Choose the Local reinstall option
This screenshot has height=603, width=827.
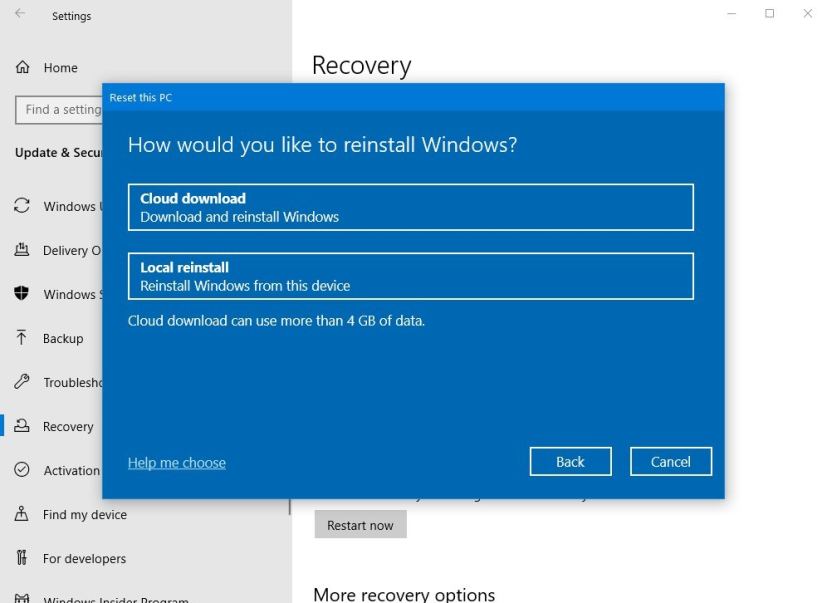tap(410, 274)
